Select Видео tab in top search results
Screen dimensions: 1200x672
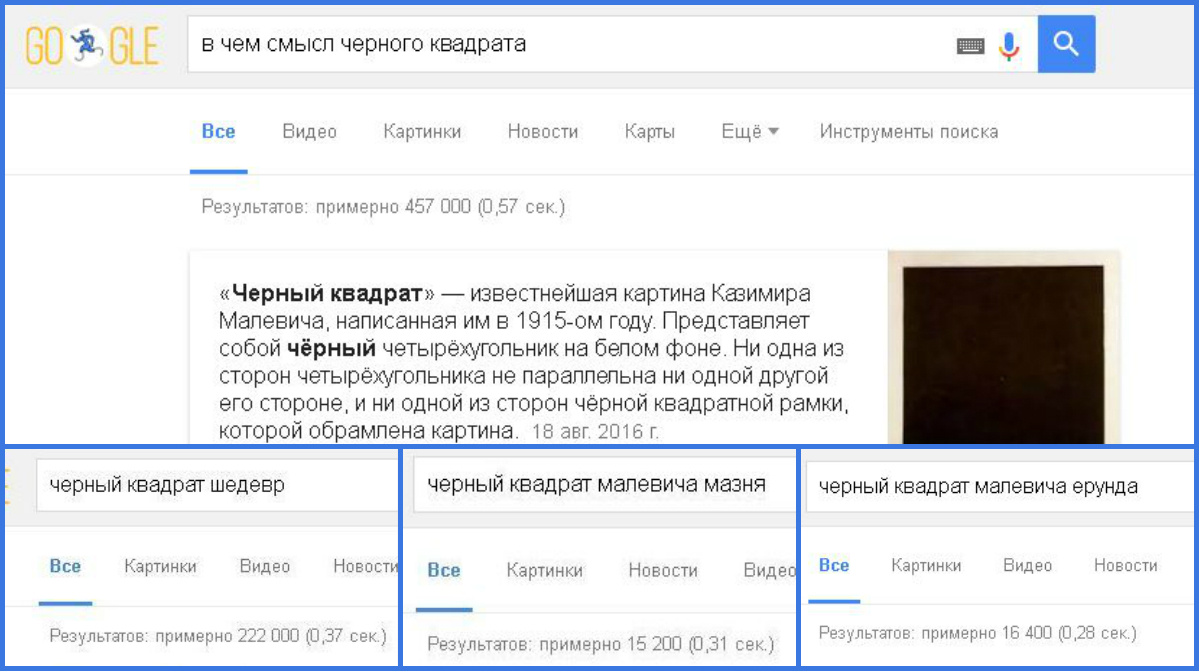tap(309, 132)
